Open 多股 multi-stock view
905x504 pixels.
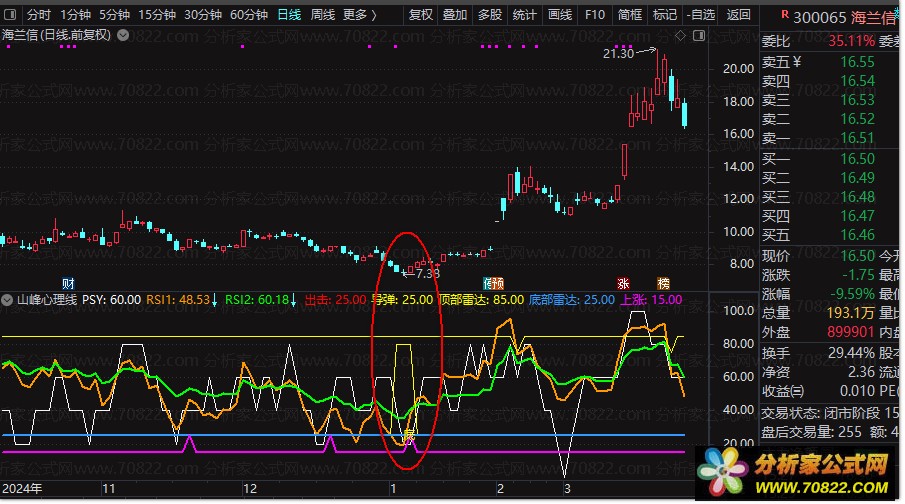coord(490,14)
